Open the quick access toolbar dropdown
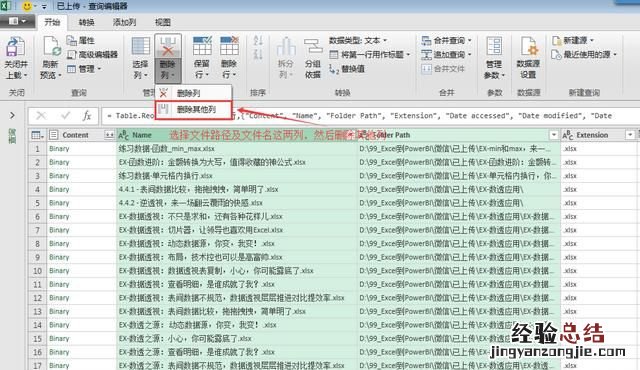This screenshot has height=370, width=640. (x=44, y=7)
